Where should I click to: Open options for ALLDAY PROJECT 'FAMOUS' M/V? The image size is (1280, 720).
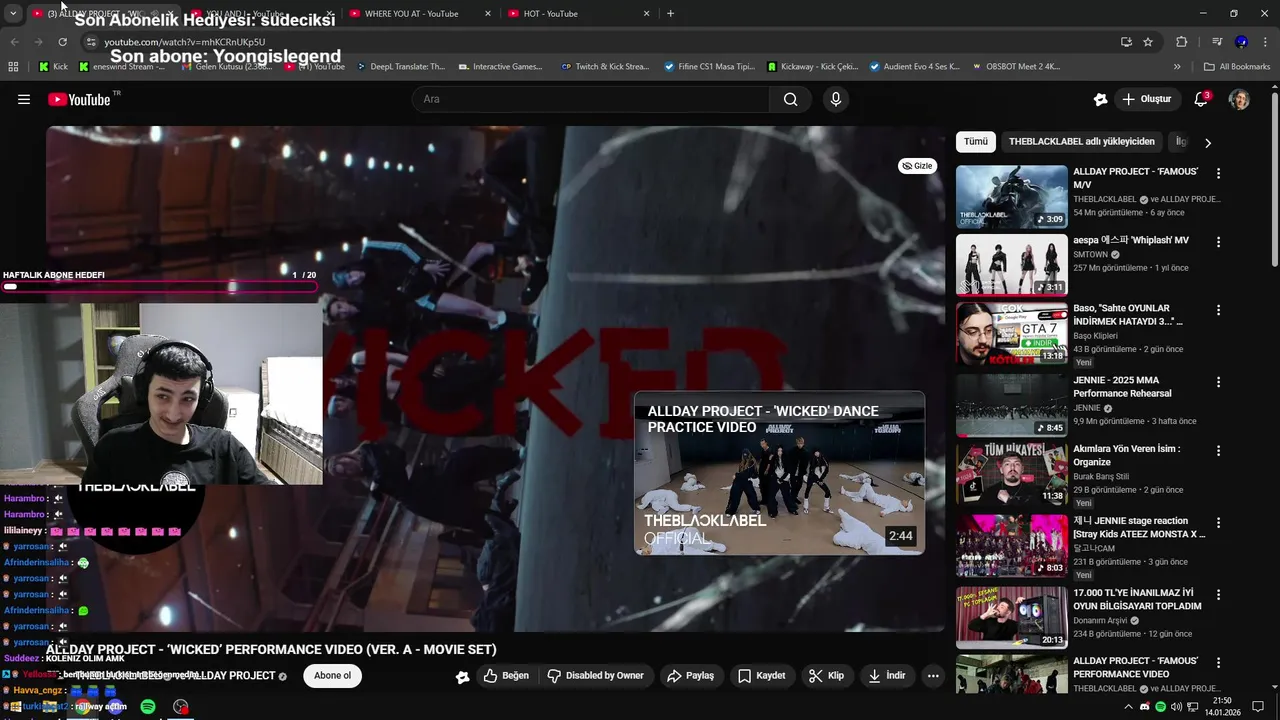point(1218,173)
